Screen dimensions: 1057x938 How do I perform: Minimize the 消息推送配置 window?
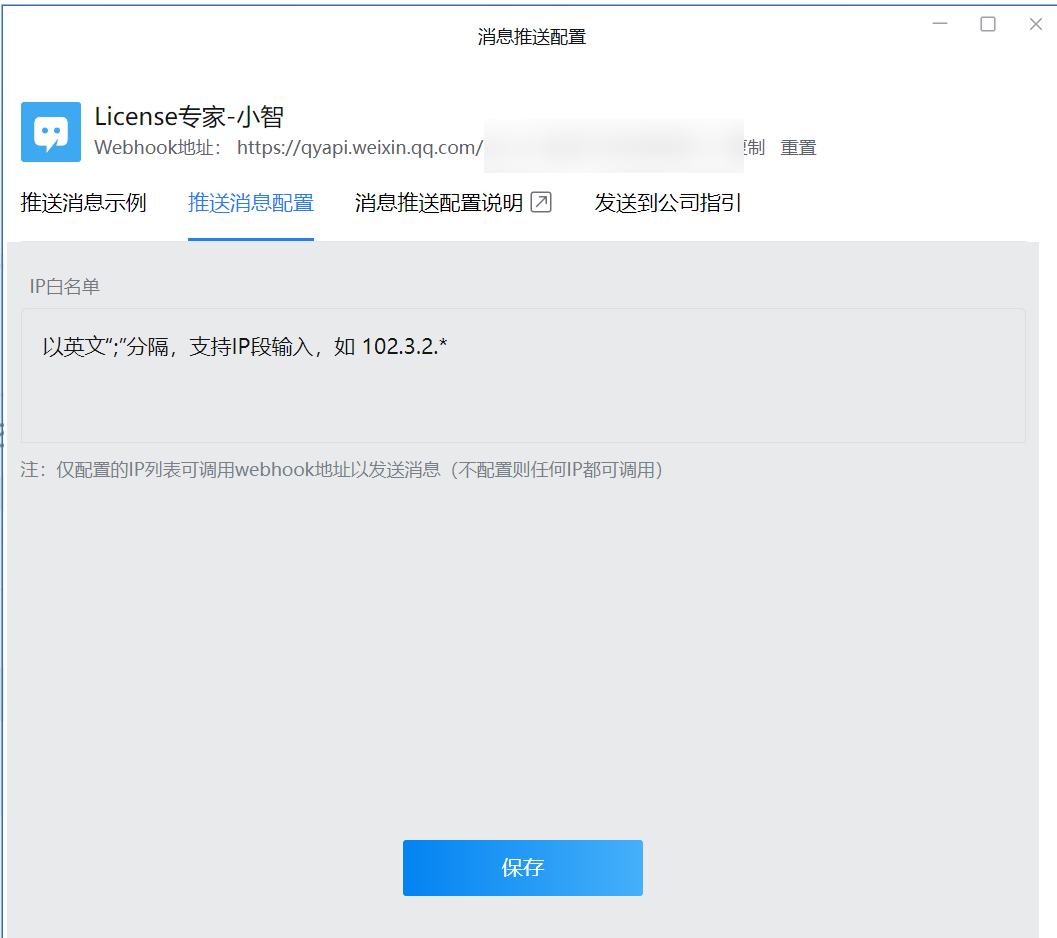[x=939, y=24]
